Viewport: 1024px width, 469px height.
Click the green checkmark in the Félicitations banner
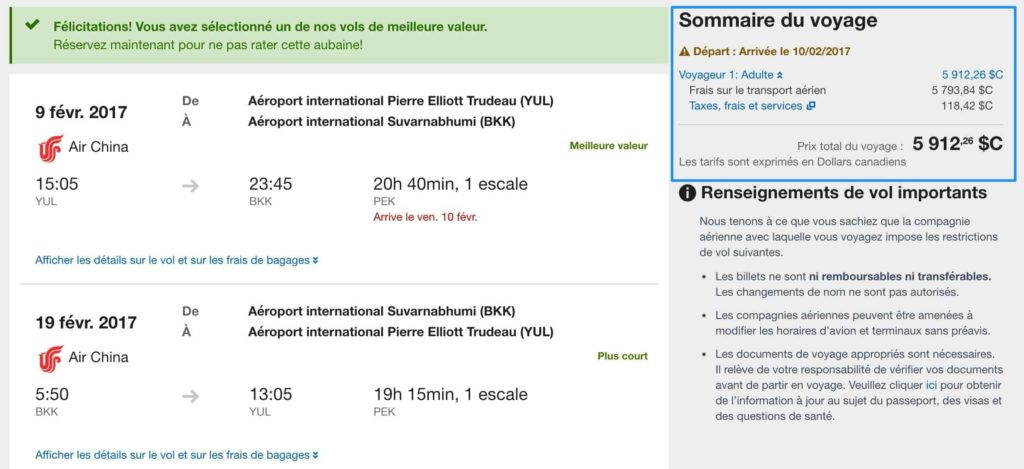coord(33,24)
